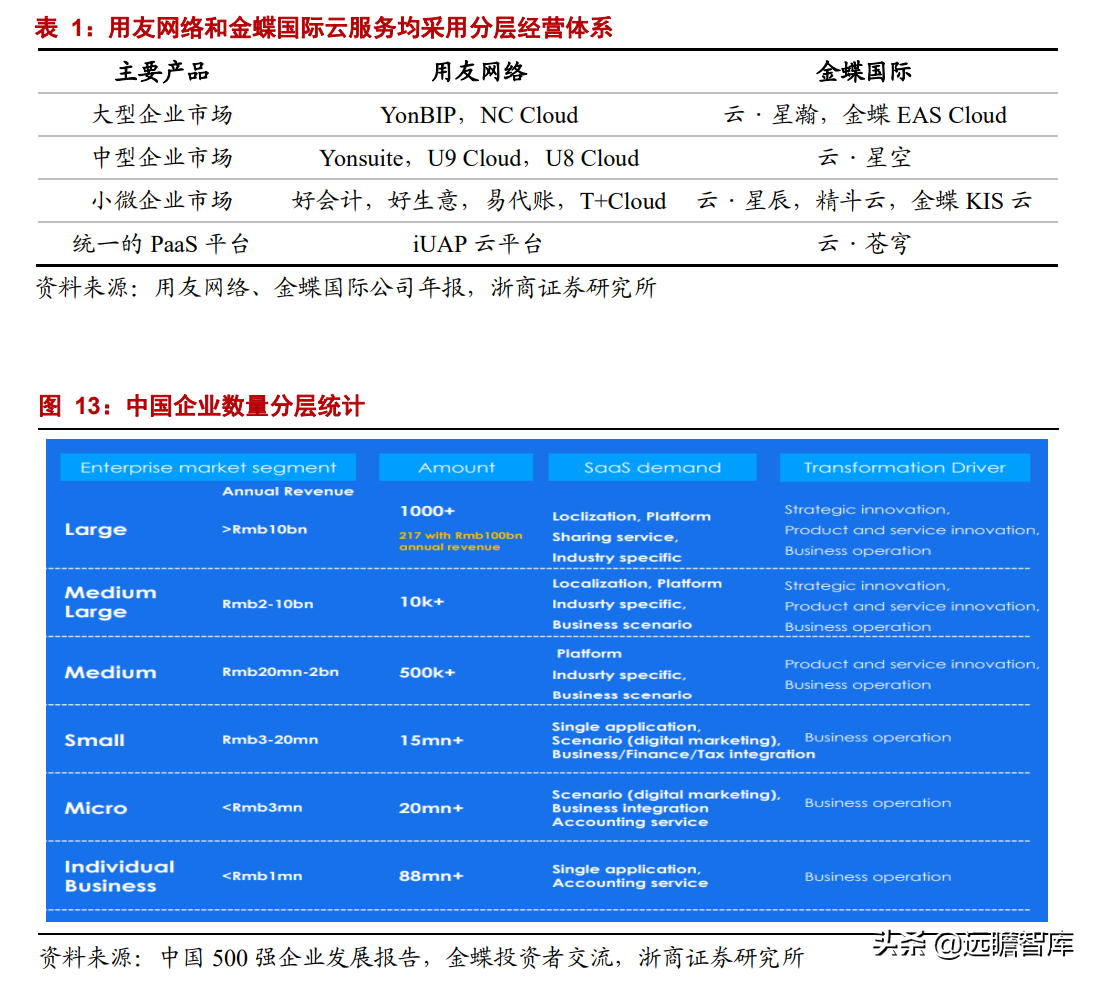Click the figure source line '资料来源：中国 500 强企业发展报告'

pos(230,957)
